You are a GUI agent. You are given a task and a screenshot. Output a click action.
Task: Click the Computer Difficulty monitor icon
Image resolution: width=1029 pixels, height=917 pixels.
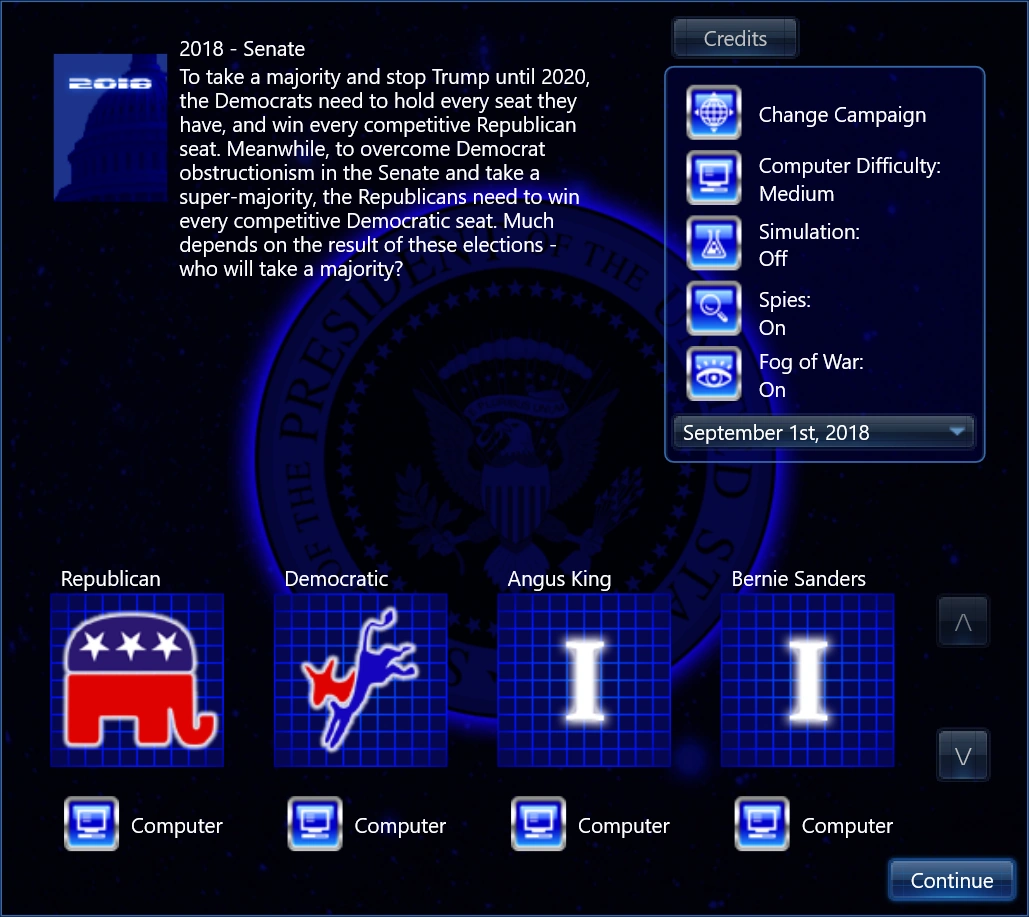[713, 178]
